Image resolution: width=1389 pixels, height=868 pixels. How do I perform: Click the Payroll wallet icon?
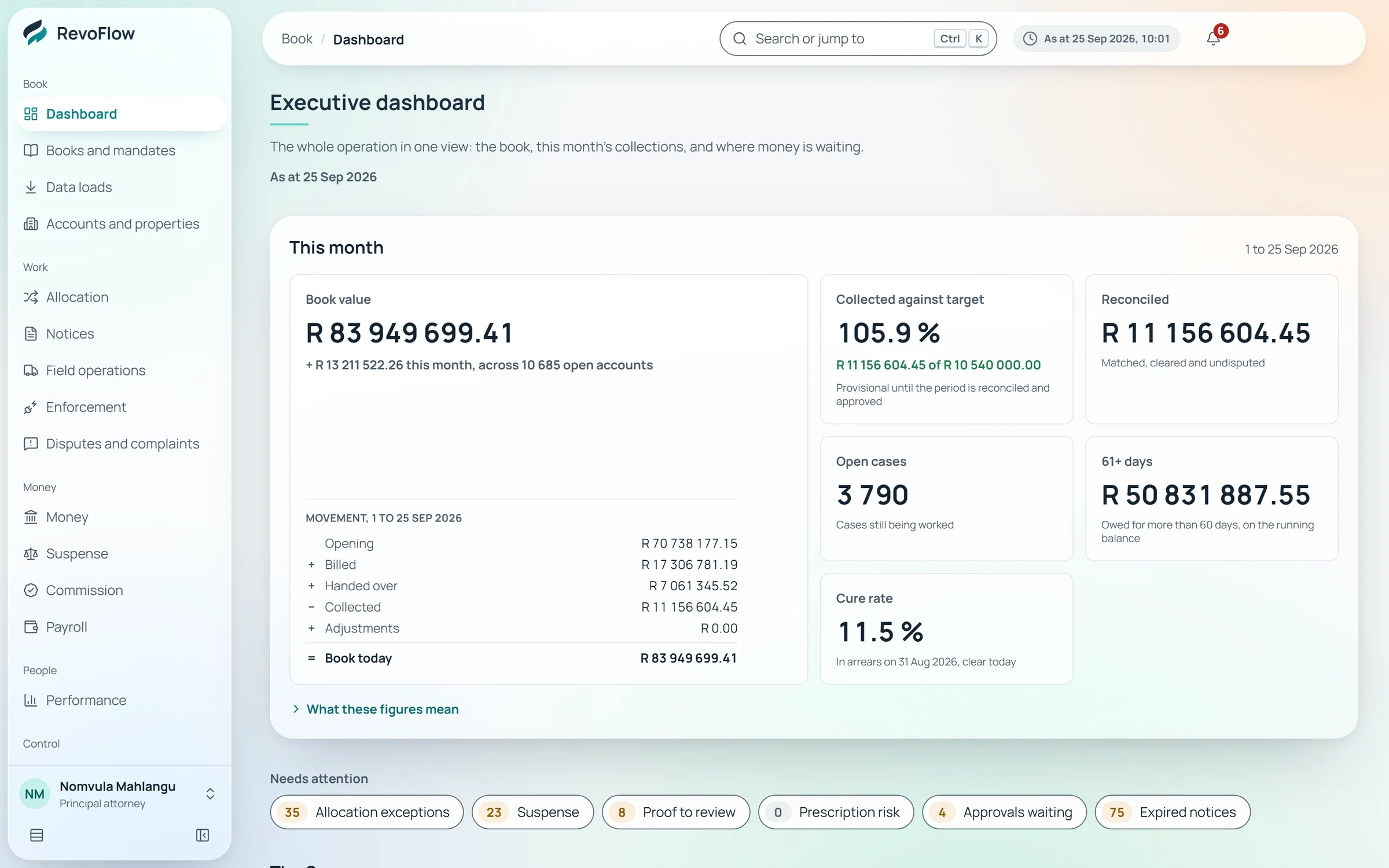[31, 627]
